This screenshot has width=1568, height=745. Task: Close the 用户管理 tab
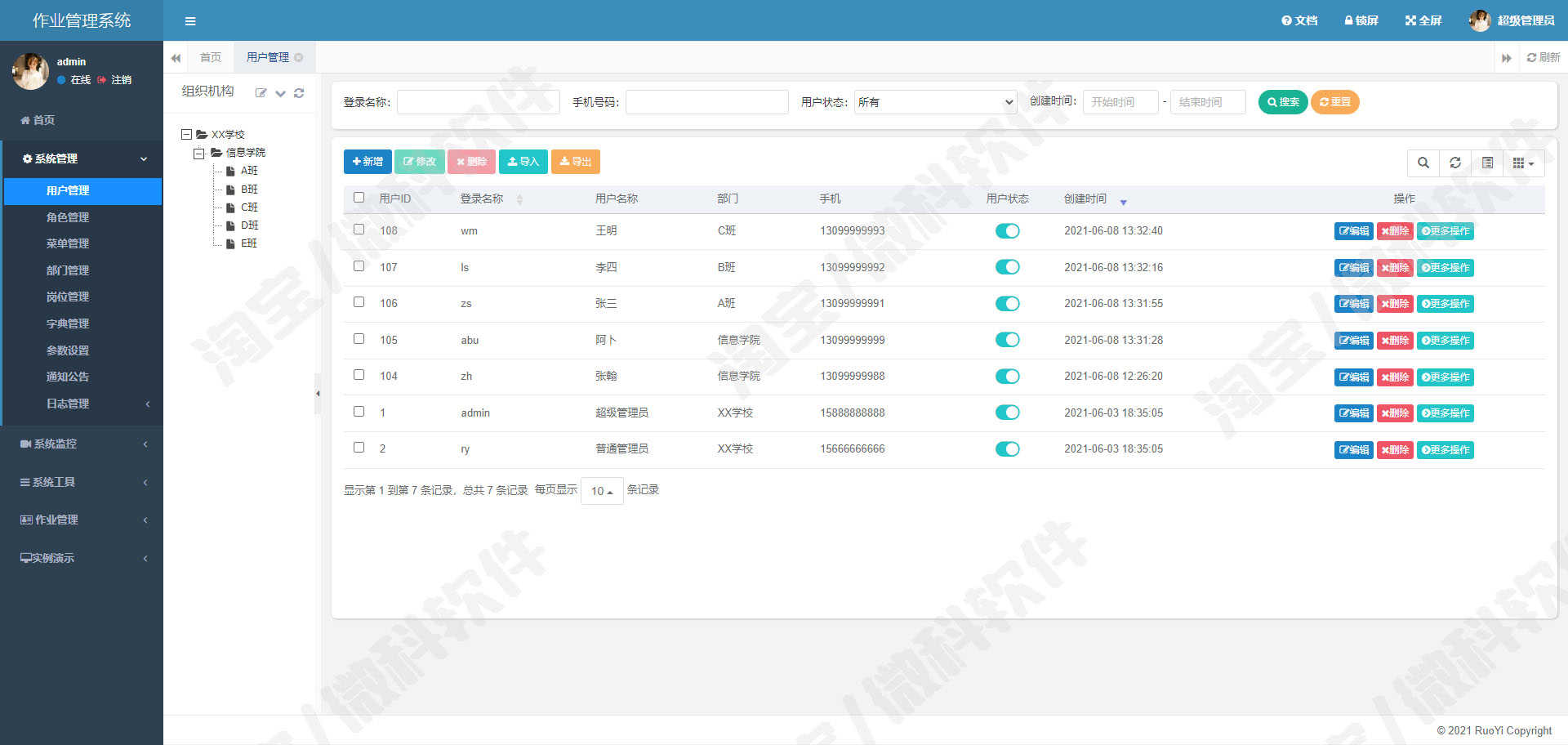click(299, 57)
